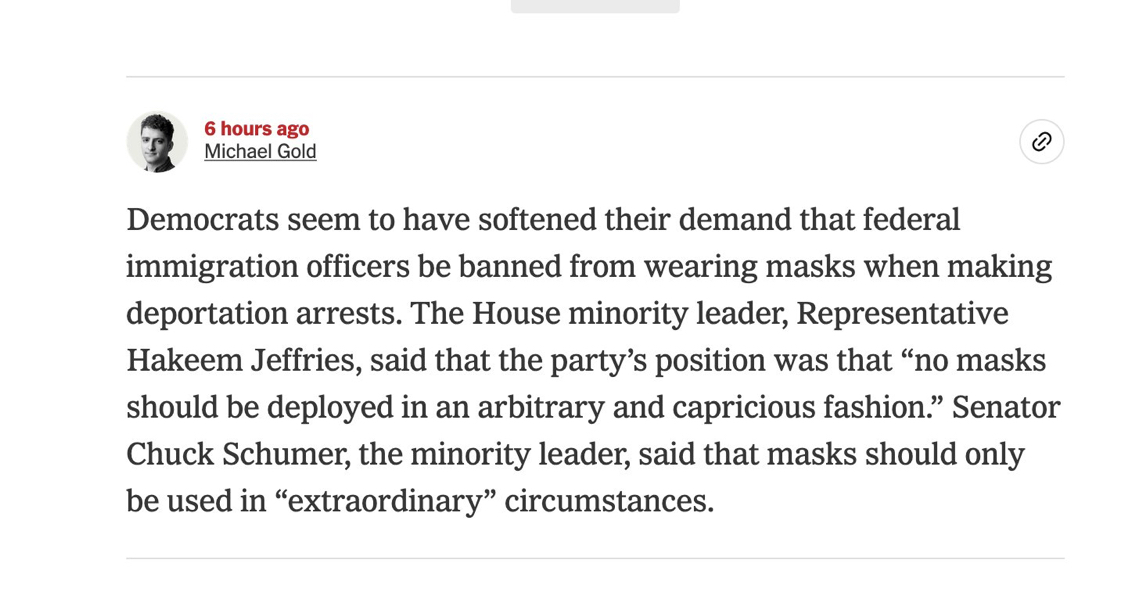Click the word "circumstances" in last line
Screen dimensions: 1125x596
pos(608,501)
